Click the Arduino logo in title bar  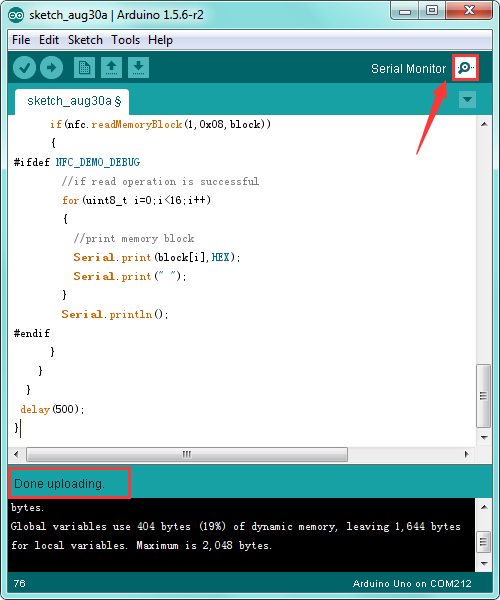pos(16,15)
